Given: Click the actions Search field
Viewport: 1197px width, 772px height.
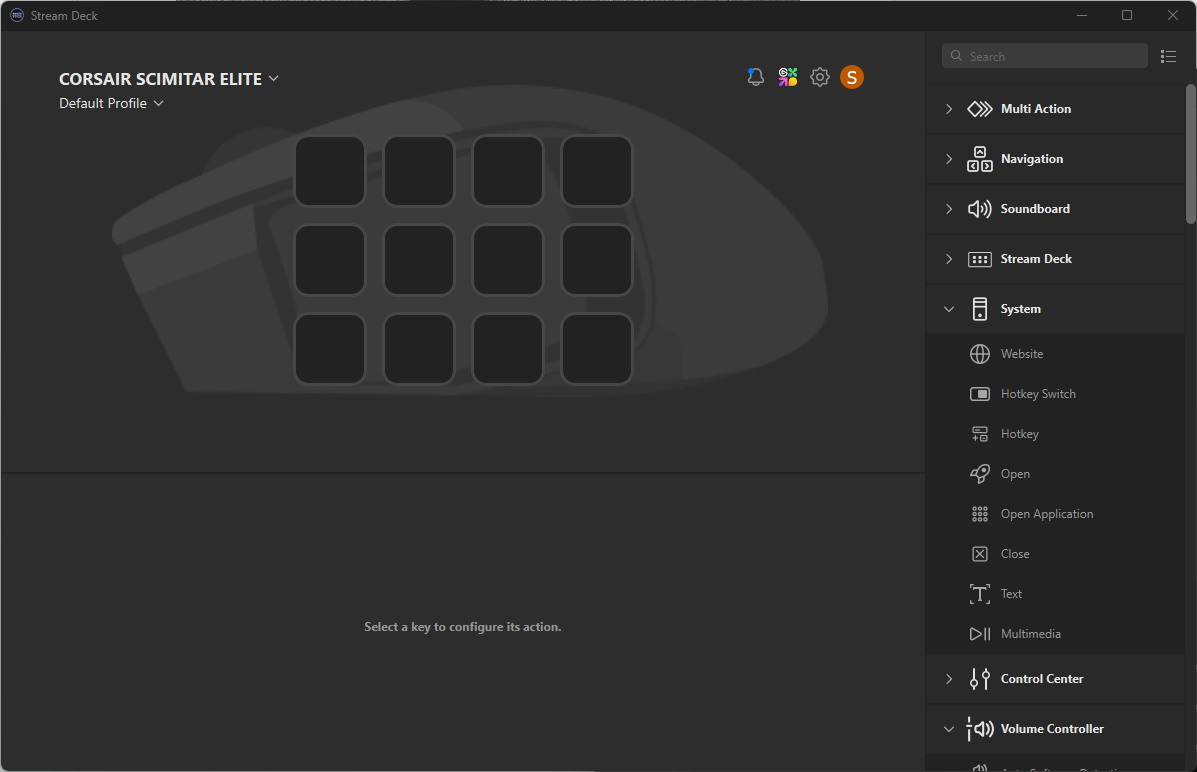Looking at the screenshot, I should coord(1044,56).
